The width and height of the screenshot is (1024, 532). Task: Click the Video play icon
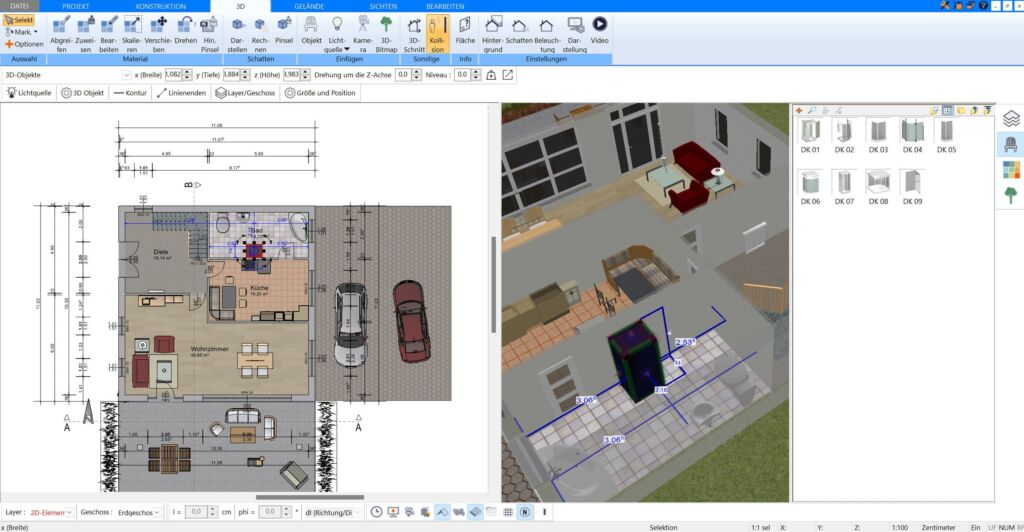599,24
